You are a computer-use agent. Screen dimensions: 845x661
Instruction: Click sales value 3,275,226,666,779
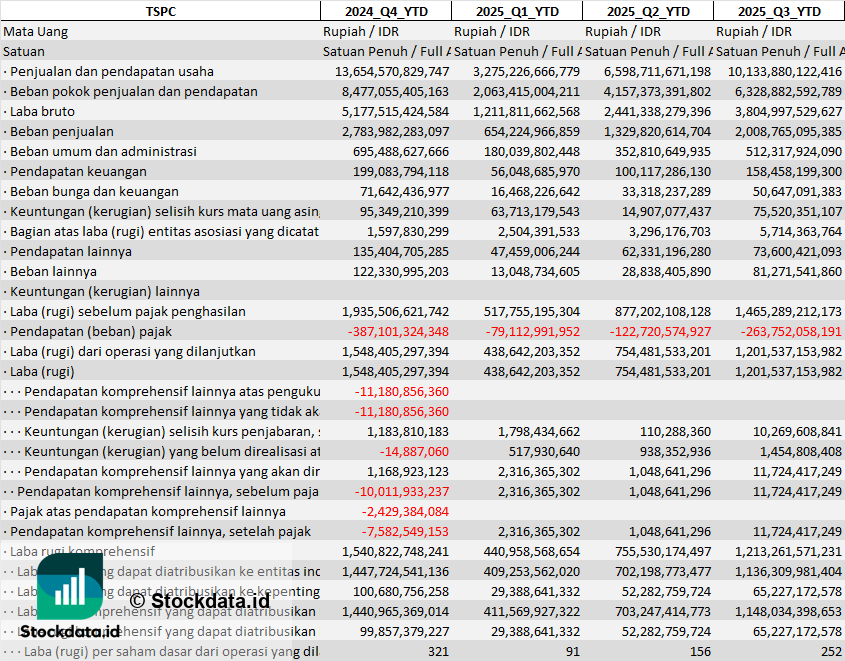pos(526,72)
